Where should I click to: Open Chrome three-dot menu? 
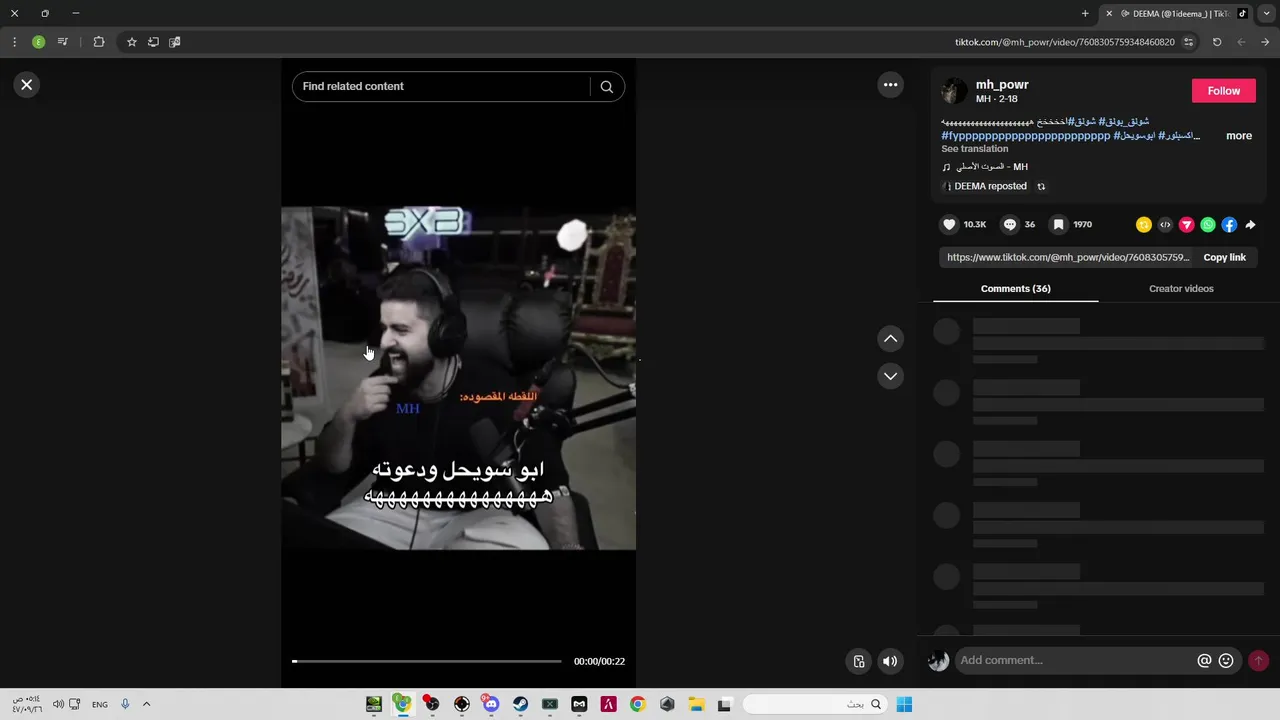[14, 42]
